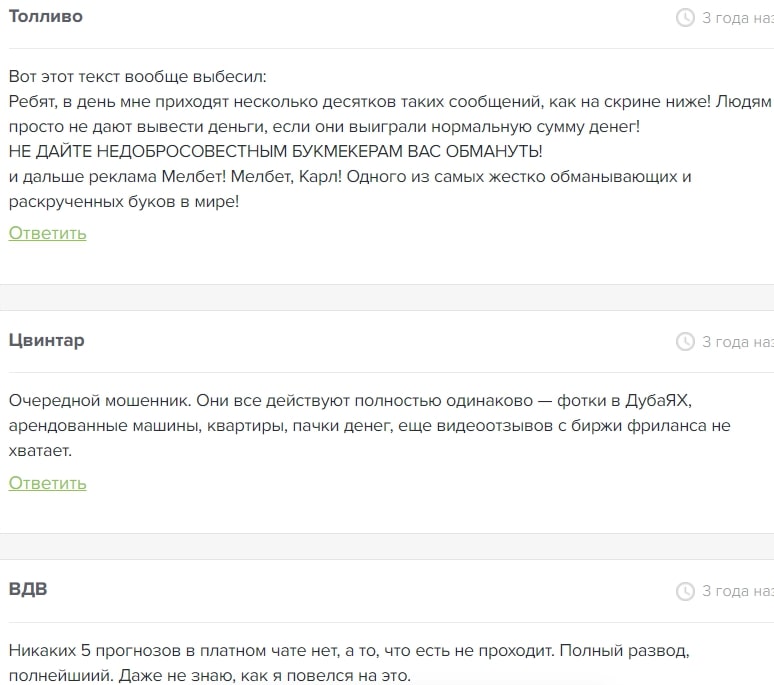
Task: Click the clock icon beside Цвинтар's timestamp
Action: click(x=685, y=342)
